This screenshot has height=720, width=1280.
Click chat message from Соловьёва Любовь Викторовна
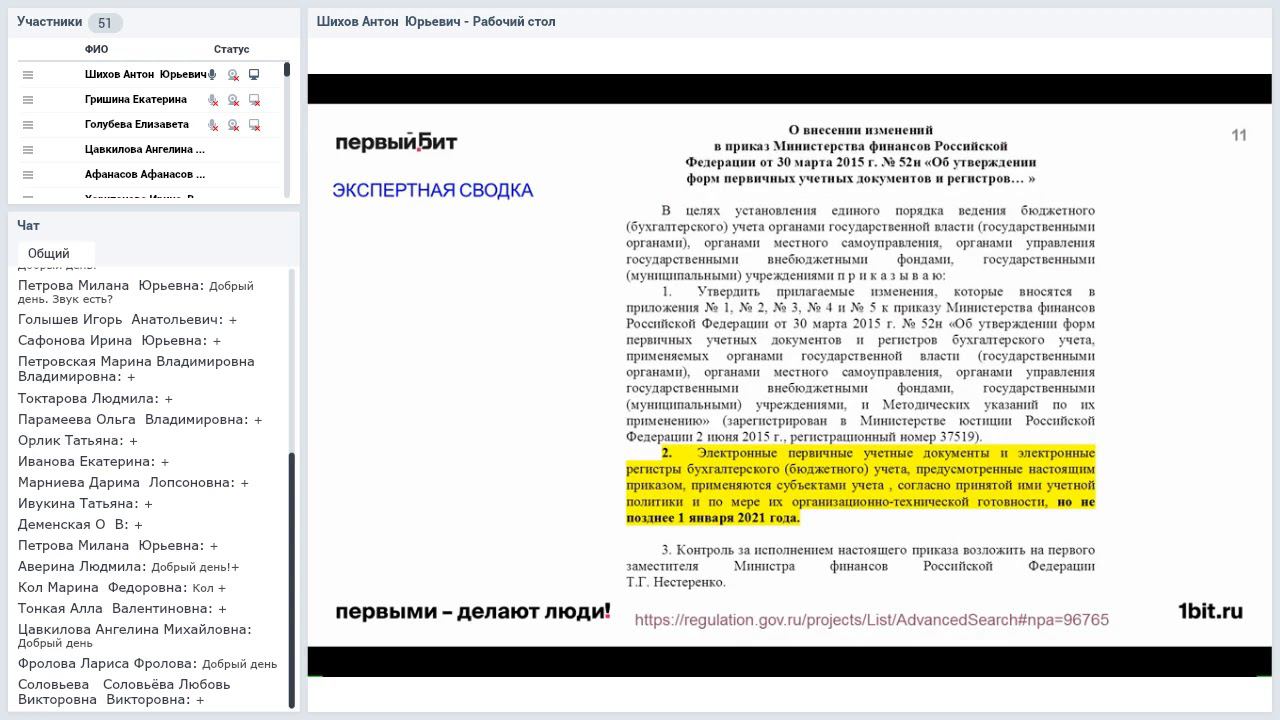(124, 692)
